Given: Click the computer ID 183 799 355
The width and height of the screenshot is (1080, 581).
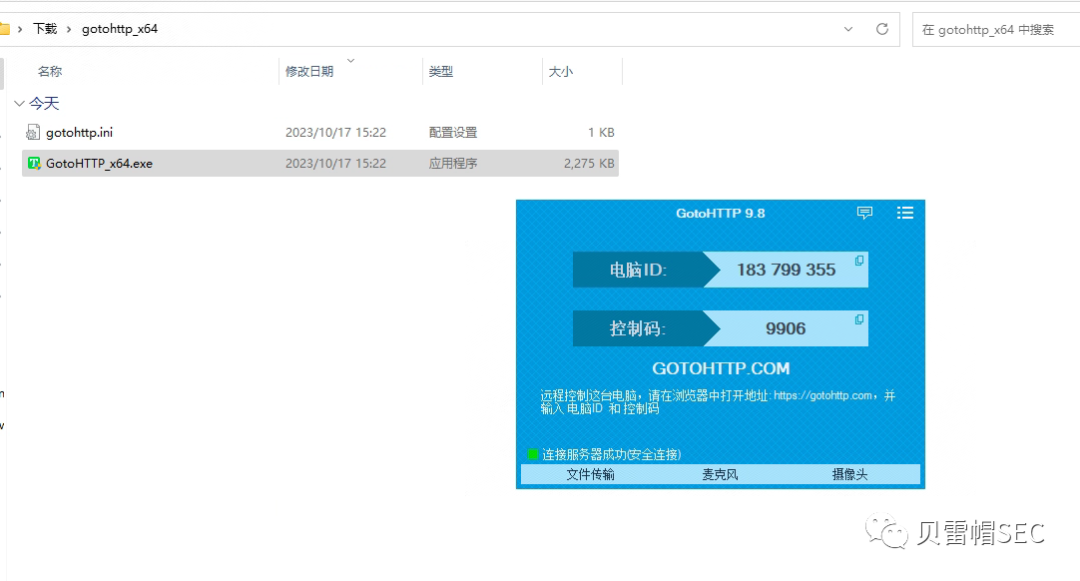Looking at the screenshot, I should coord(786,270).
